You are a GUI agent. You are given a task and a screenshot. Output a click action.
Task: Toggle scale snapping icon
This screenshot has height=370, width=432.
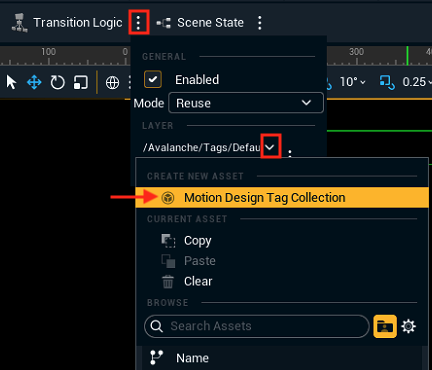point(387,82)
